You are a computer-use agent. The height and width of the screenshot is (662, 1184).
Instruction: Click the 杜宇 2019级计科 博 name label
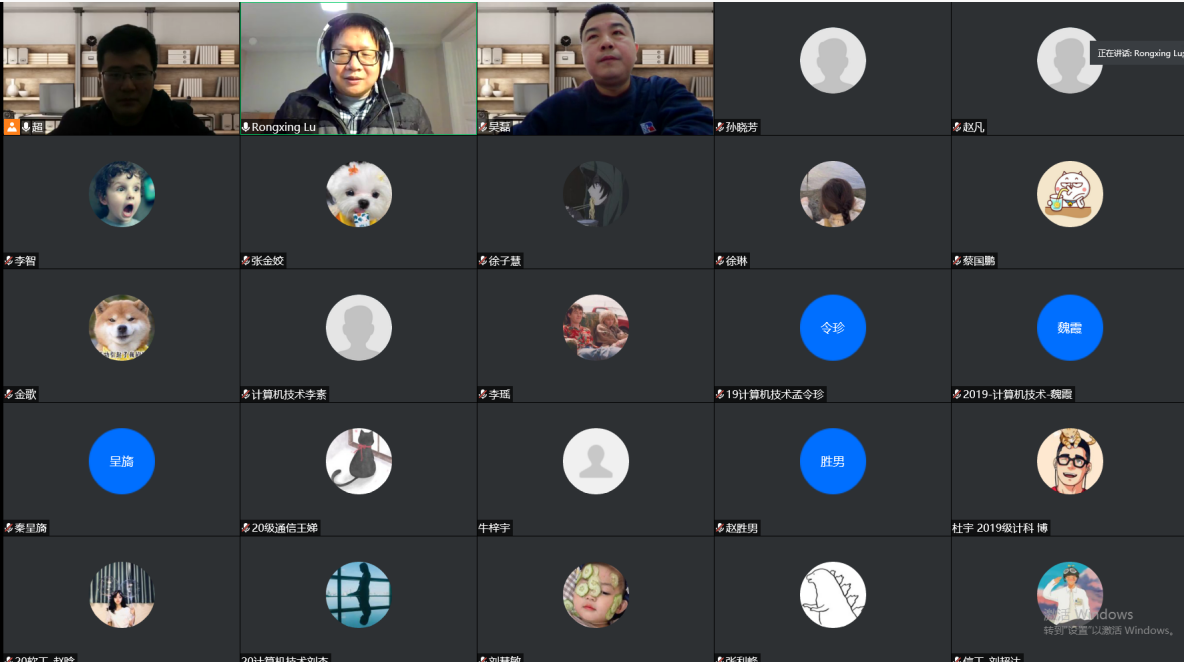click(1000, 528)
